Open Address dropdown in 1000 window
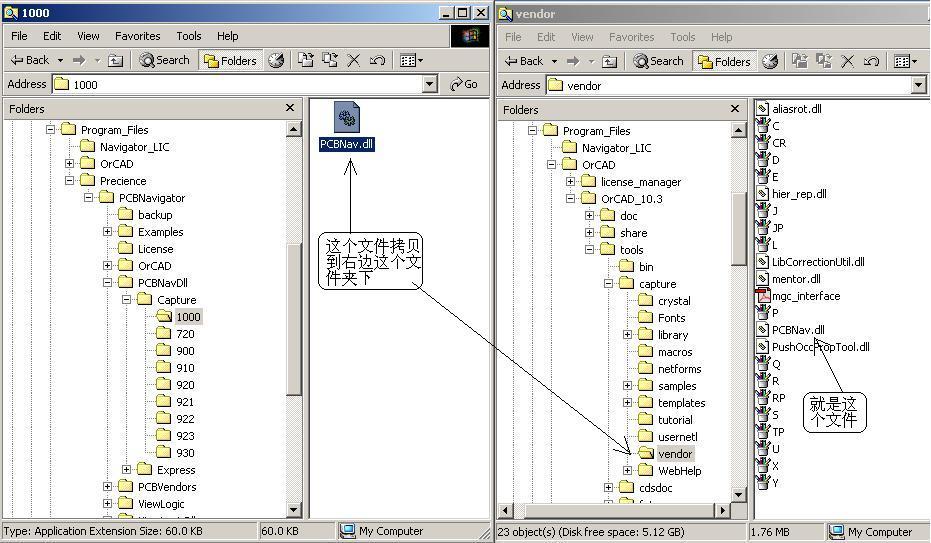 [431, 84]
